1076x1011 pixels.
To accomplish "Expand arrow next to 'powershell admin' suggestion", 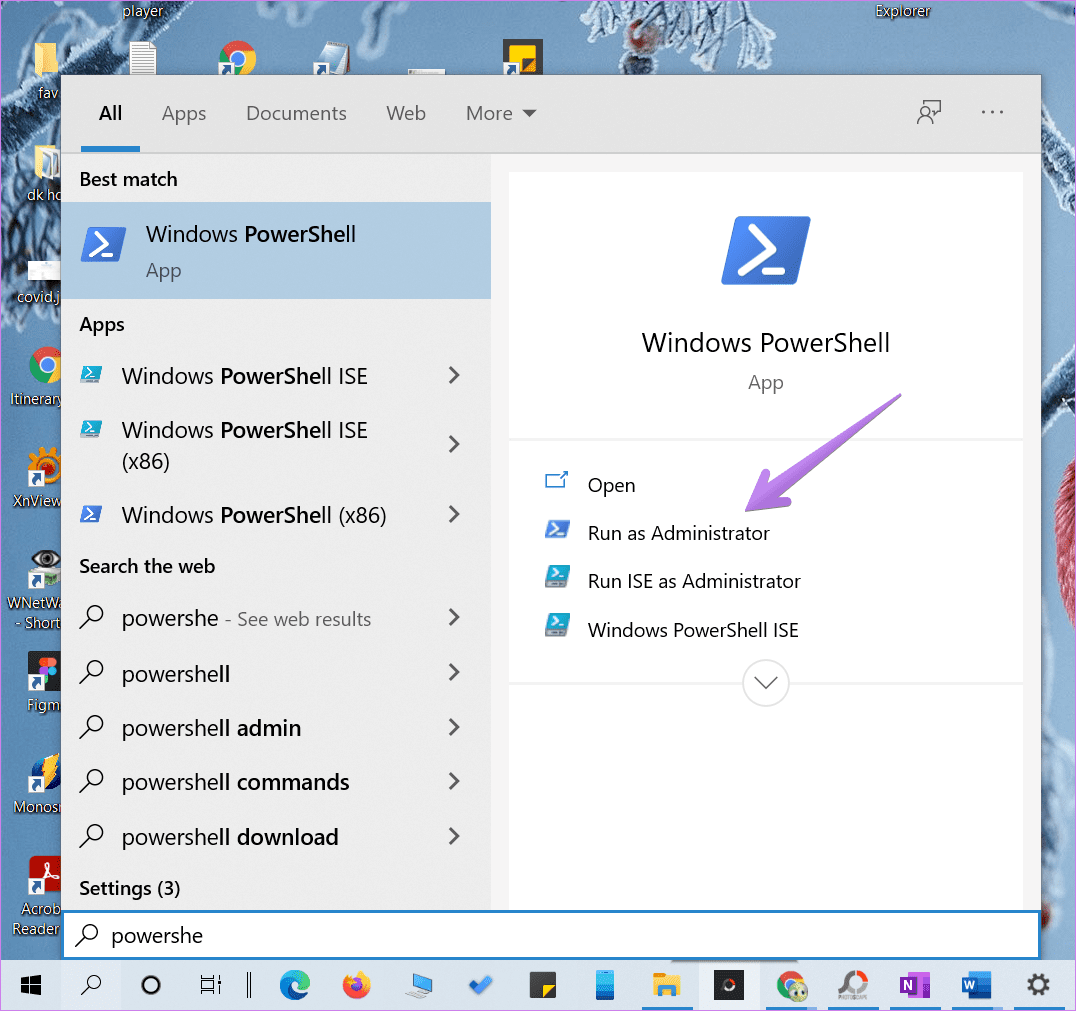I will 454,727.
